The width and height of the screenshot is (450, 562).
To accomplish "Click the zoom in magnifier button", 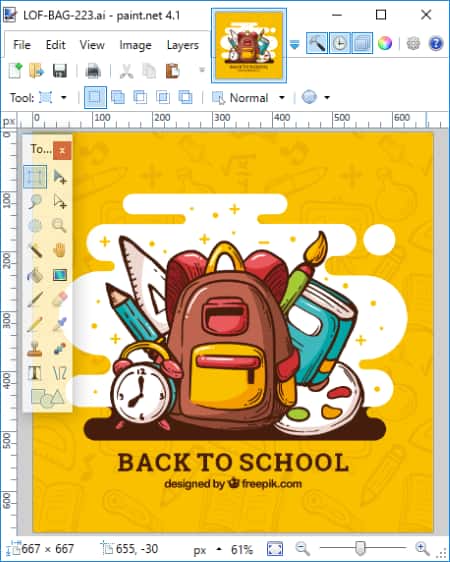I will 422,548.
